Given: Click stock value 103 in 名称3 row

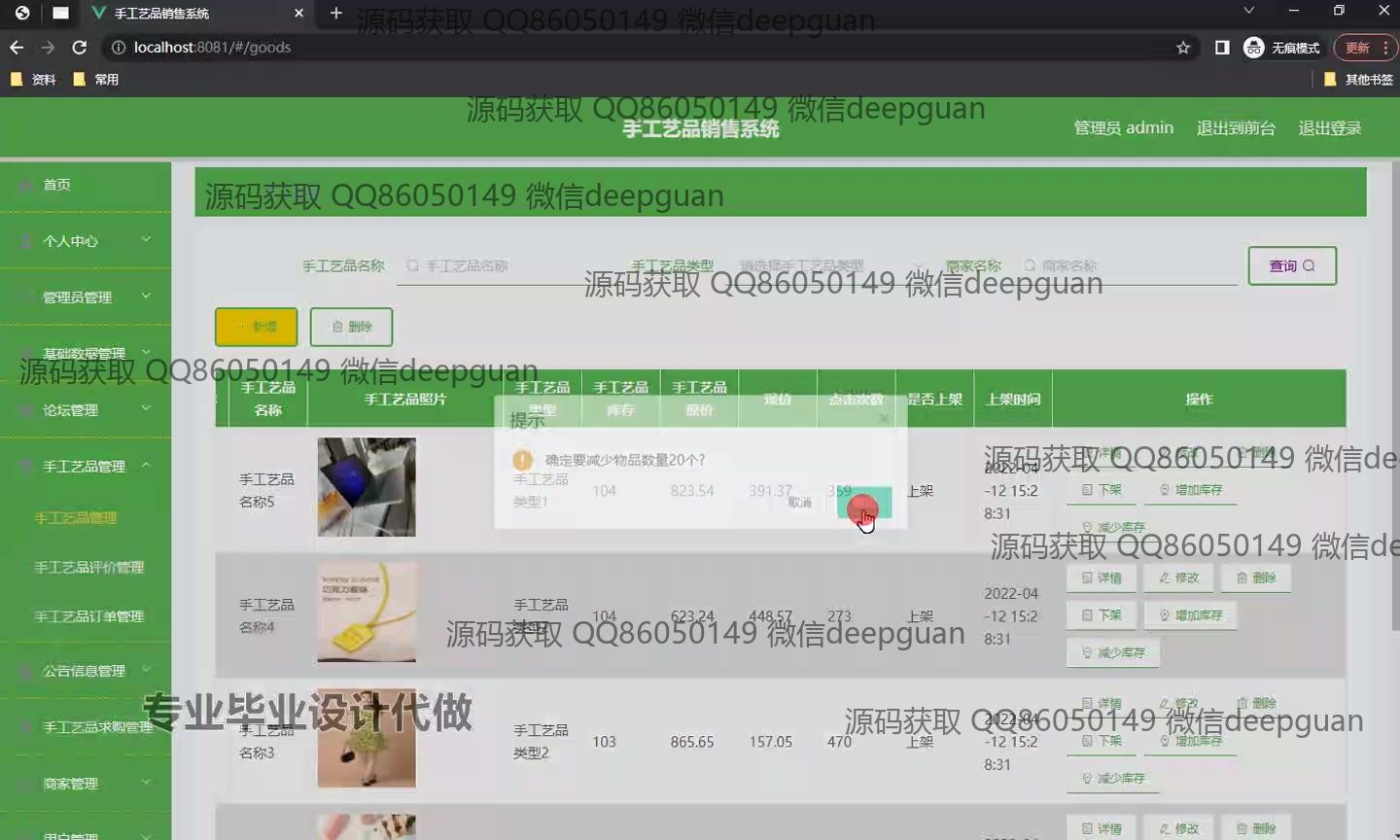Looking at the screenshot, I should point(604,742).
